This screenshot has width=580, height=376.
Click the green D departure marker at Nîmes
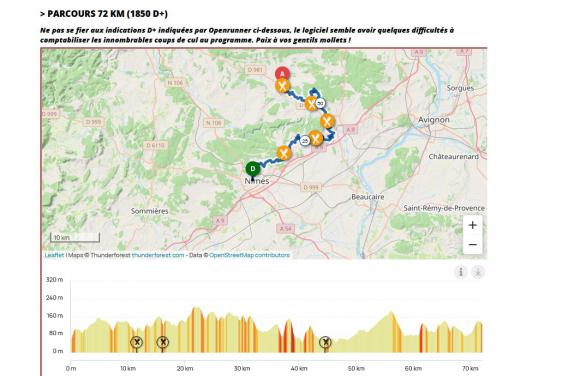coord(253,169)
